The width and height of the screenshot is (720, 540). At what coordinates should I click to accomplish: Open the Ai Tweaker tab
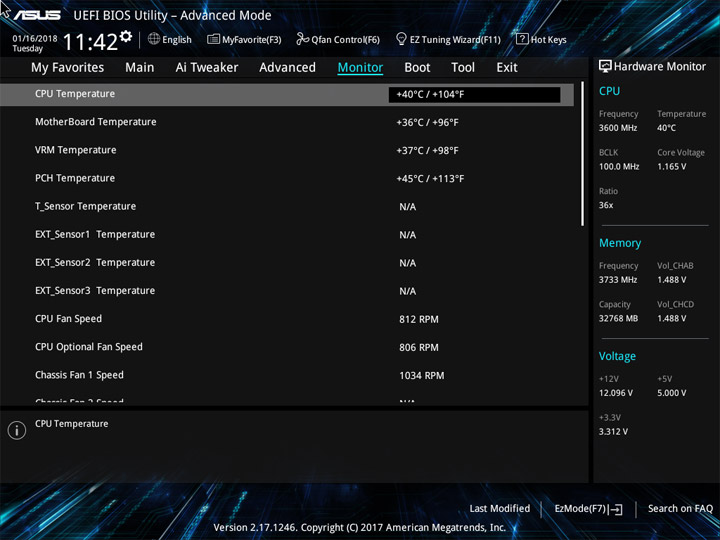tap(207, 68)
